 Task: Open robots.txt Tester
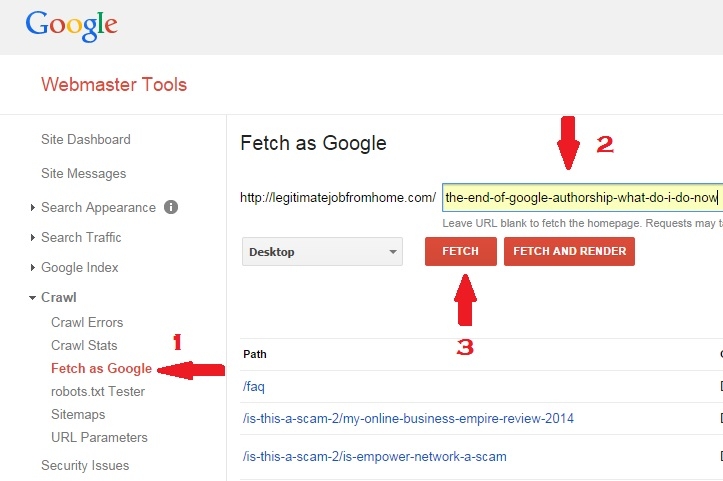pyautogui.click(x=98, y=392)
